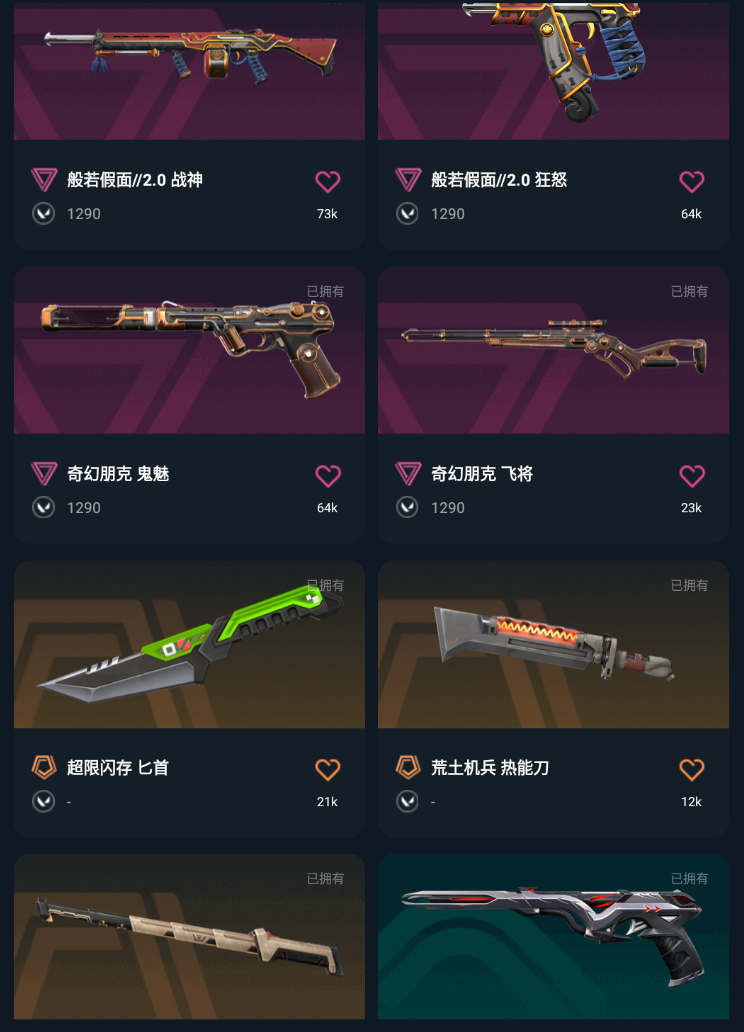Open the silver-red pistol skin card at bottom

pos(553,937)
